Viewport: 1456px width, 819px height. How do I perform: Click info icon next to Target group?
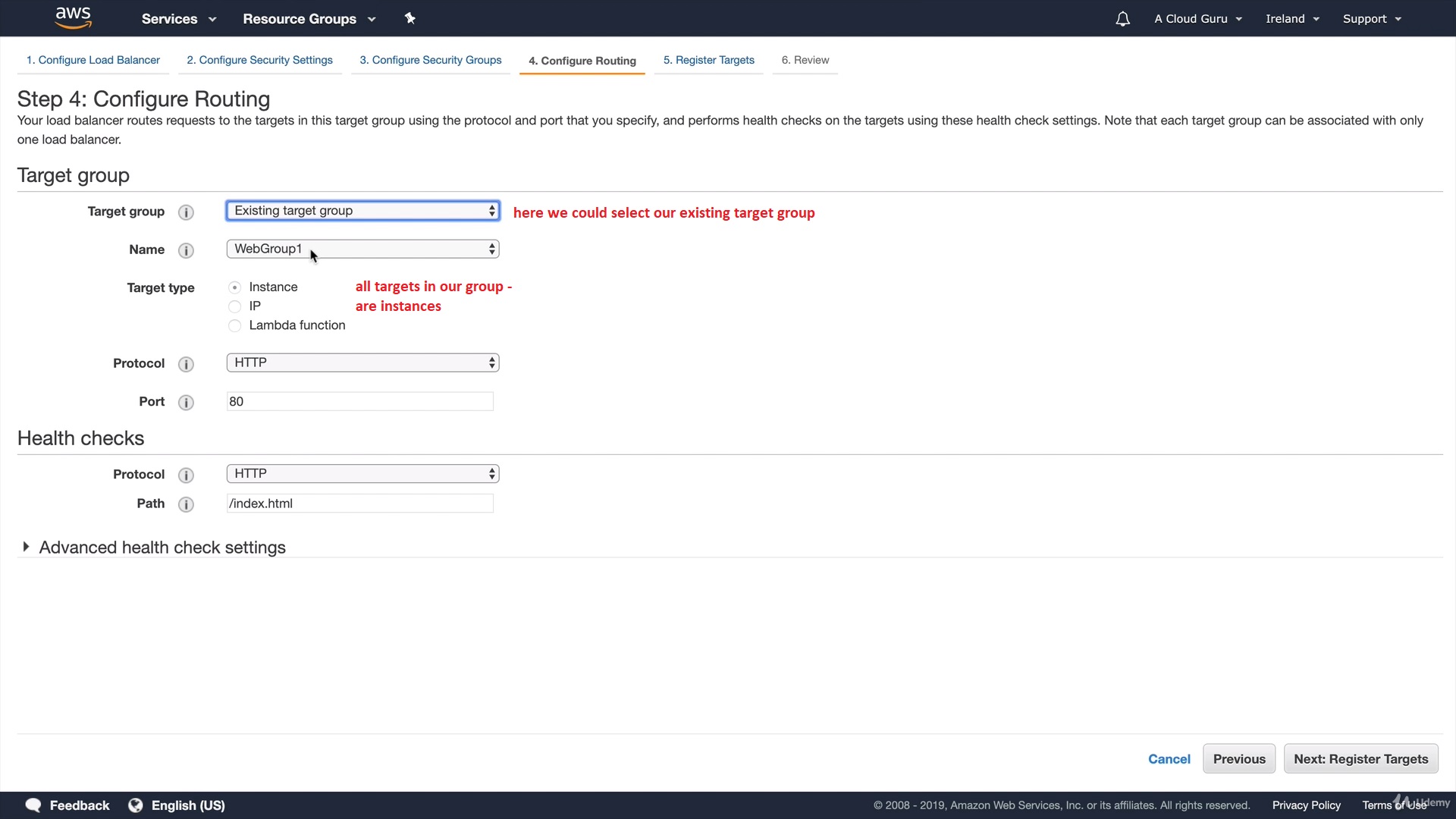(x=186, y=212)
